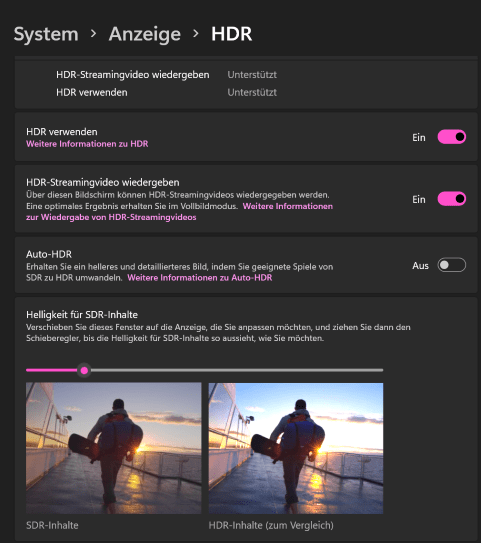The width and height of the screenshot is (481, 543).
Task: Disable HDR-Streamingvideo wiedergeben switch
Action: point(452,199)
